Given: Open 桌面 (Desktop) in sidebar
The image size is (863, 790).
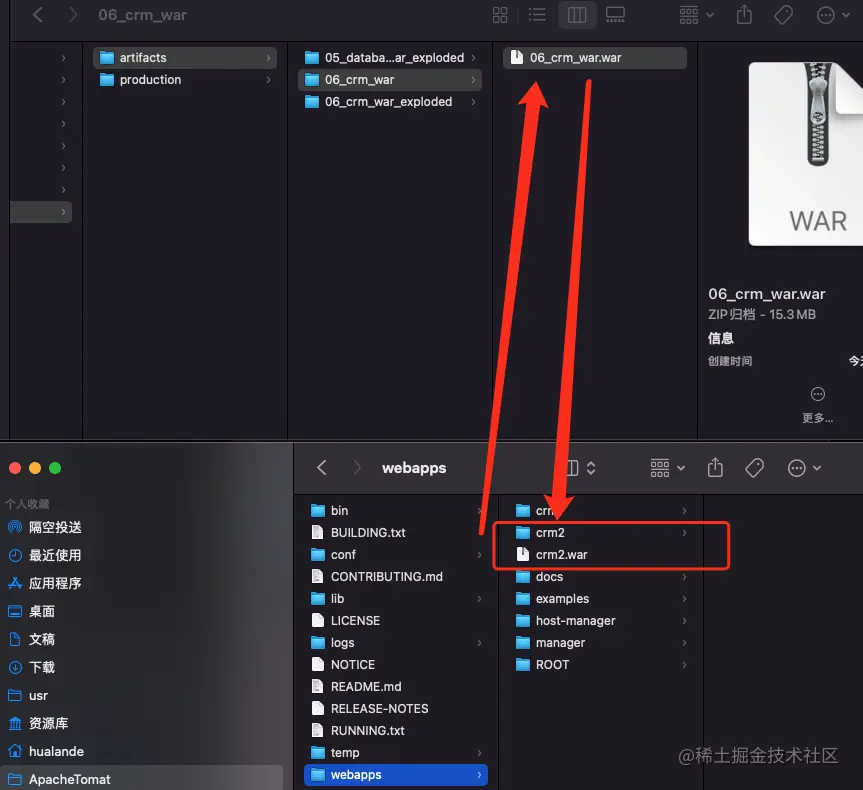Looking at the screenshot, I should (32, 611).
